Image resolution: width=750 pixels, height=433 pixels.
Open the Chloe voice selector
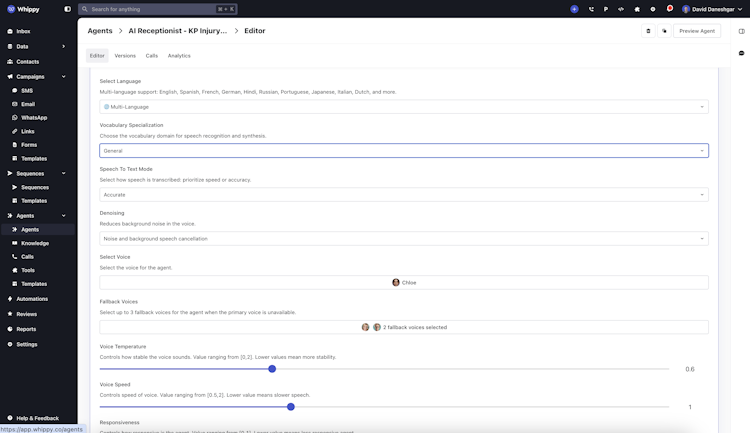[404, 283]
